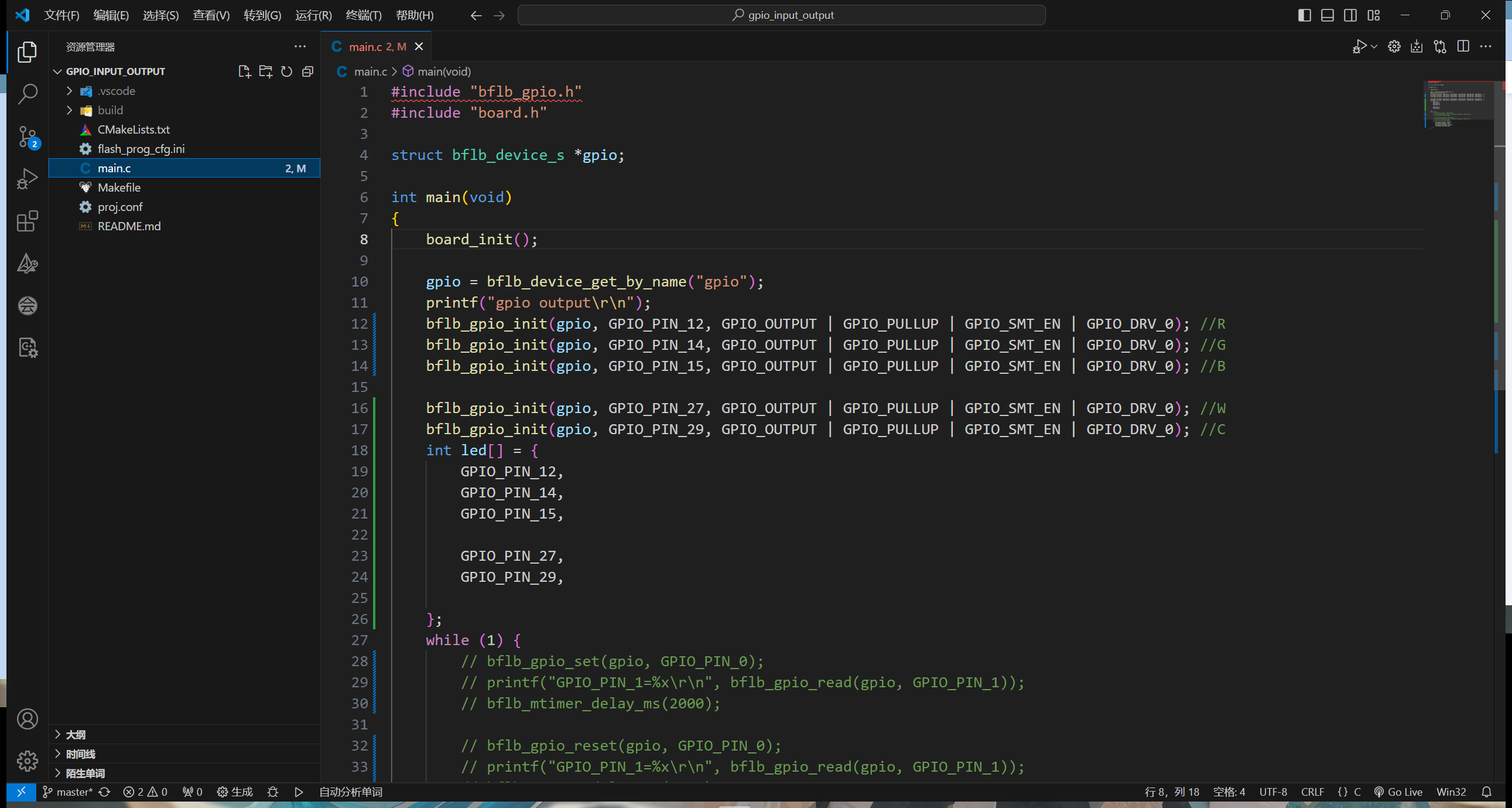
Task: Toggle the bottom panel visibility
Action: [x=1327, y=15]
